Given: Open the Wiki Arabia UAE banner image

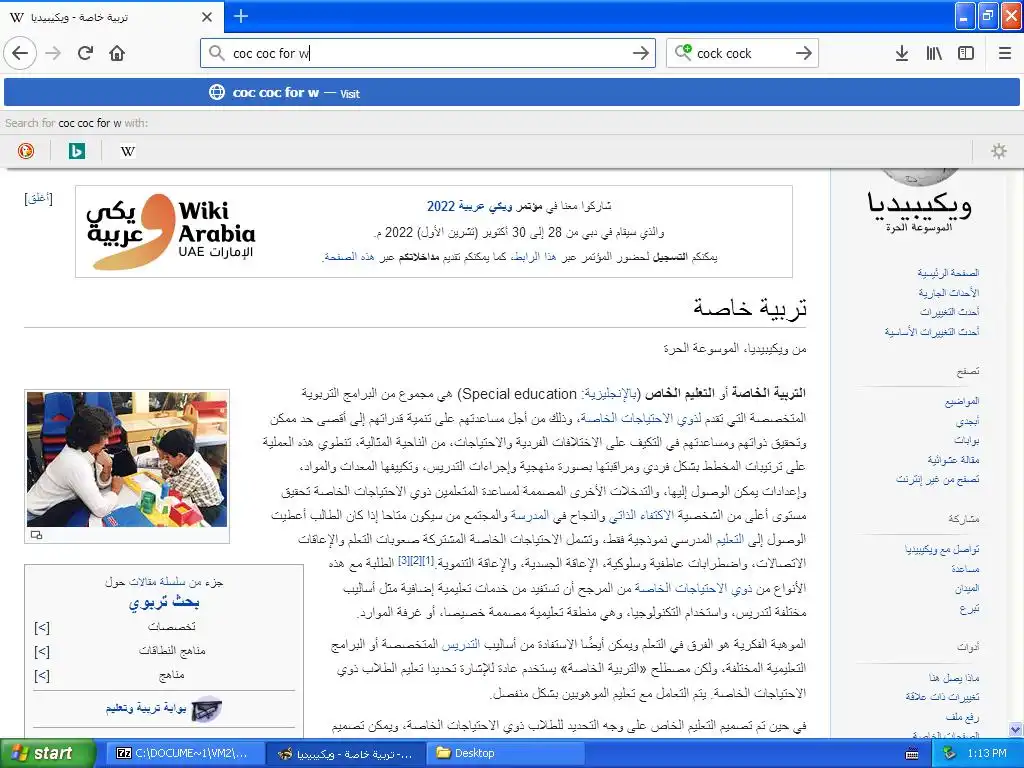Looking at the screenshot, I should coord(171,231).
